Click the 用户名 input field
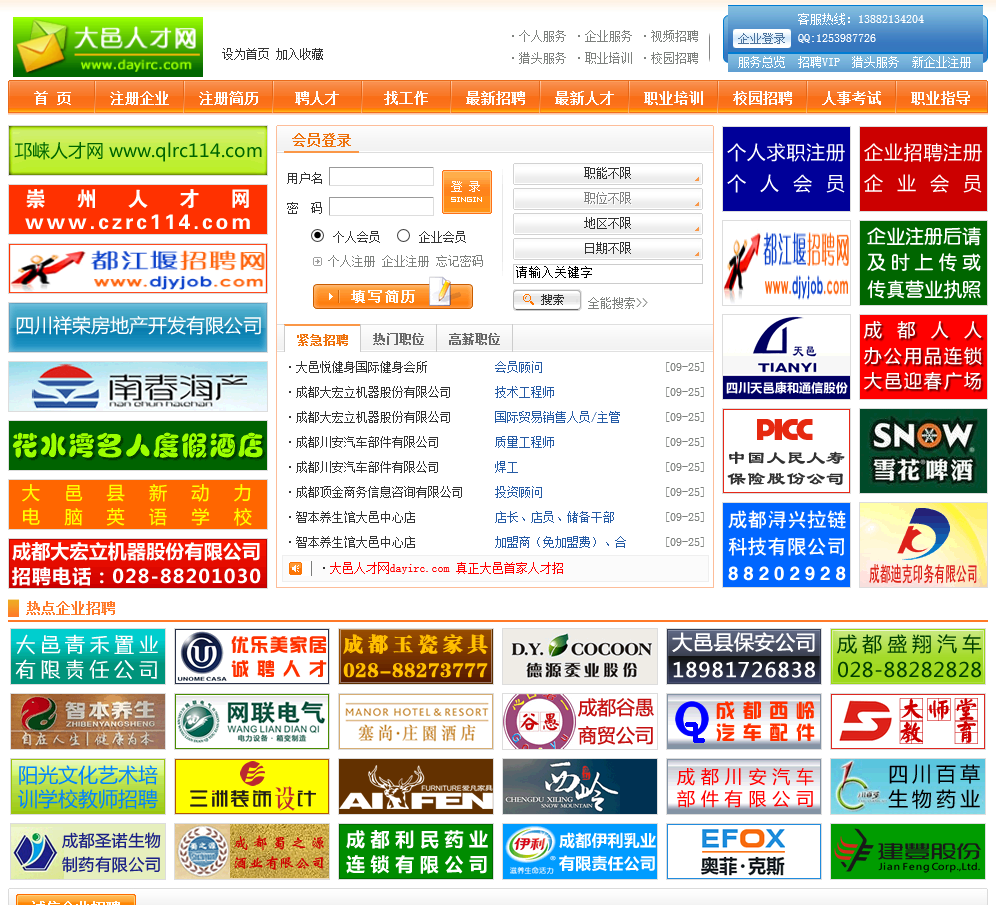This screenshot has width=996, height=905. tap(381, 177)
